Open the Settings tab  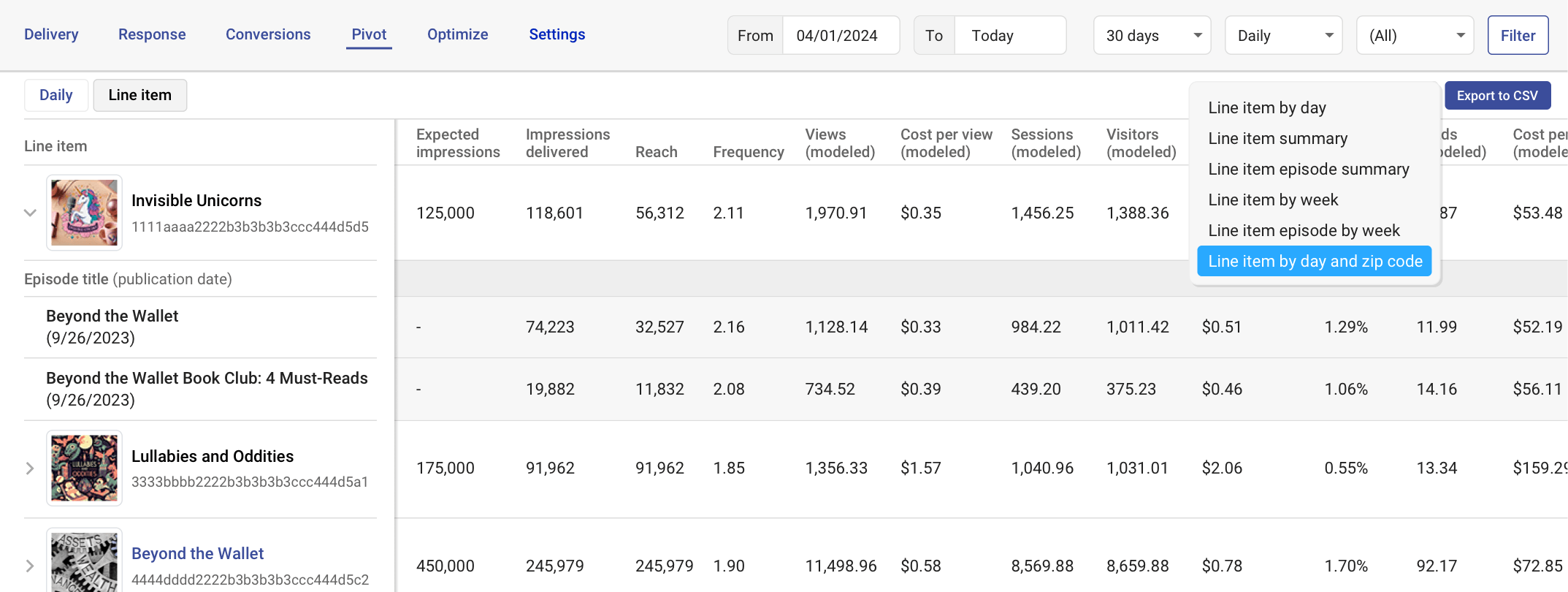(557, 34)
